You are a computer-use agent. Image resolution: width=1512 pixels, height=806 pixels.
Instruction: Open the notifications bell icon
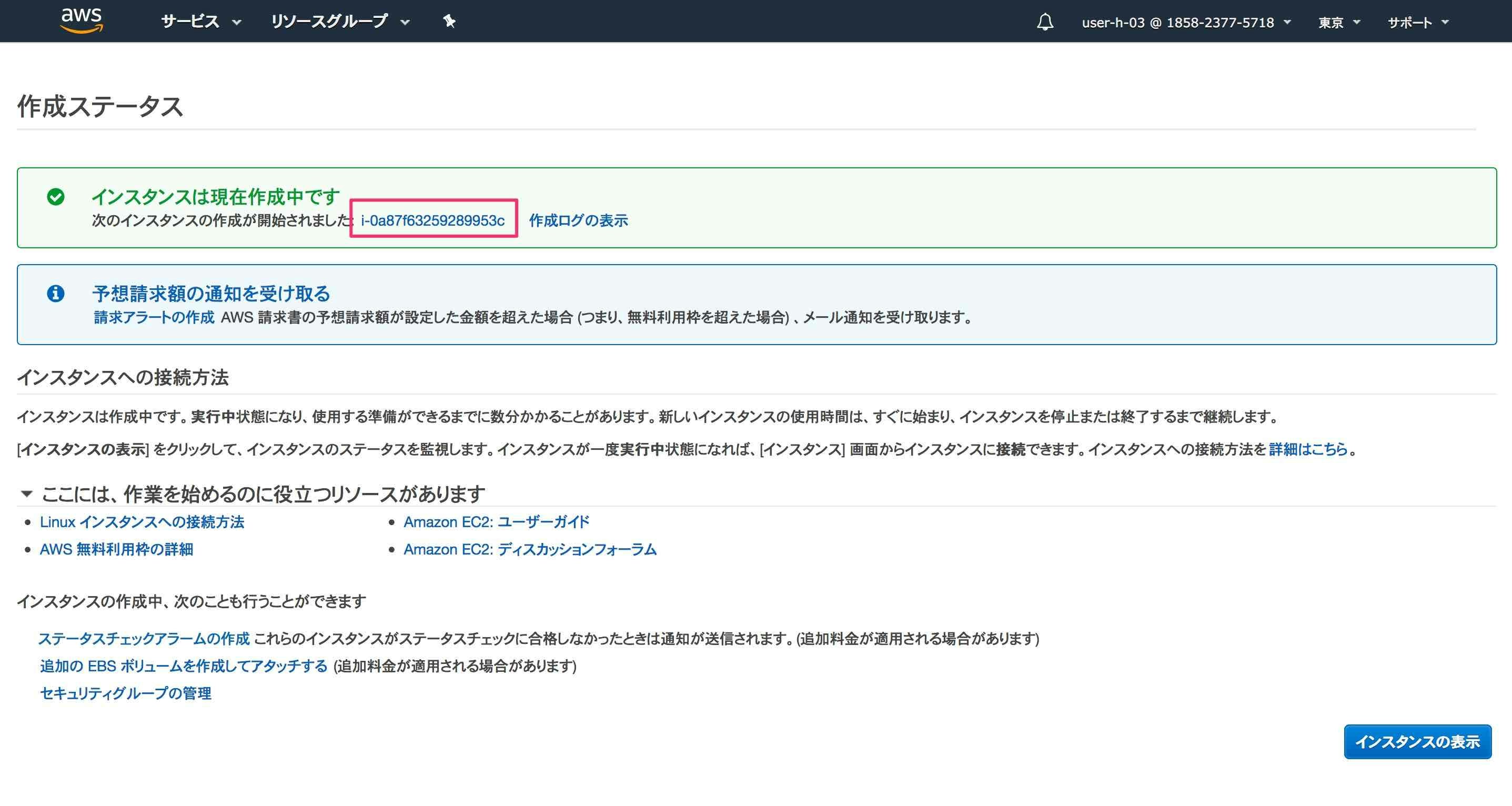[x=1045, y=22]
